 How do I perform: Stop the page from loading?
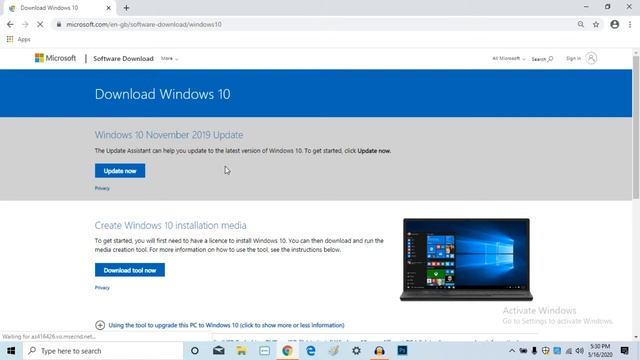click(x=40, y=24)
